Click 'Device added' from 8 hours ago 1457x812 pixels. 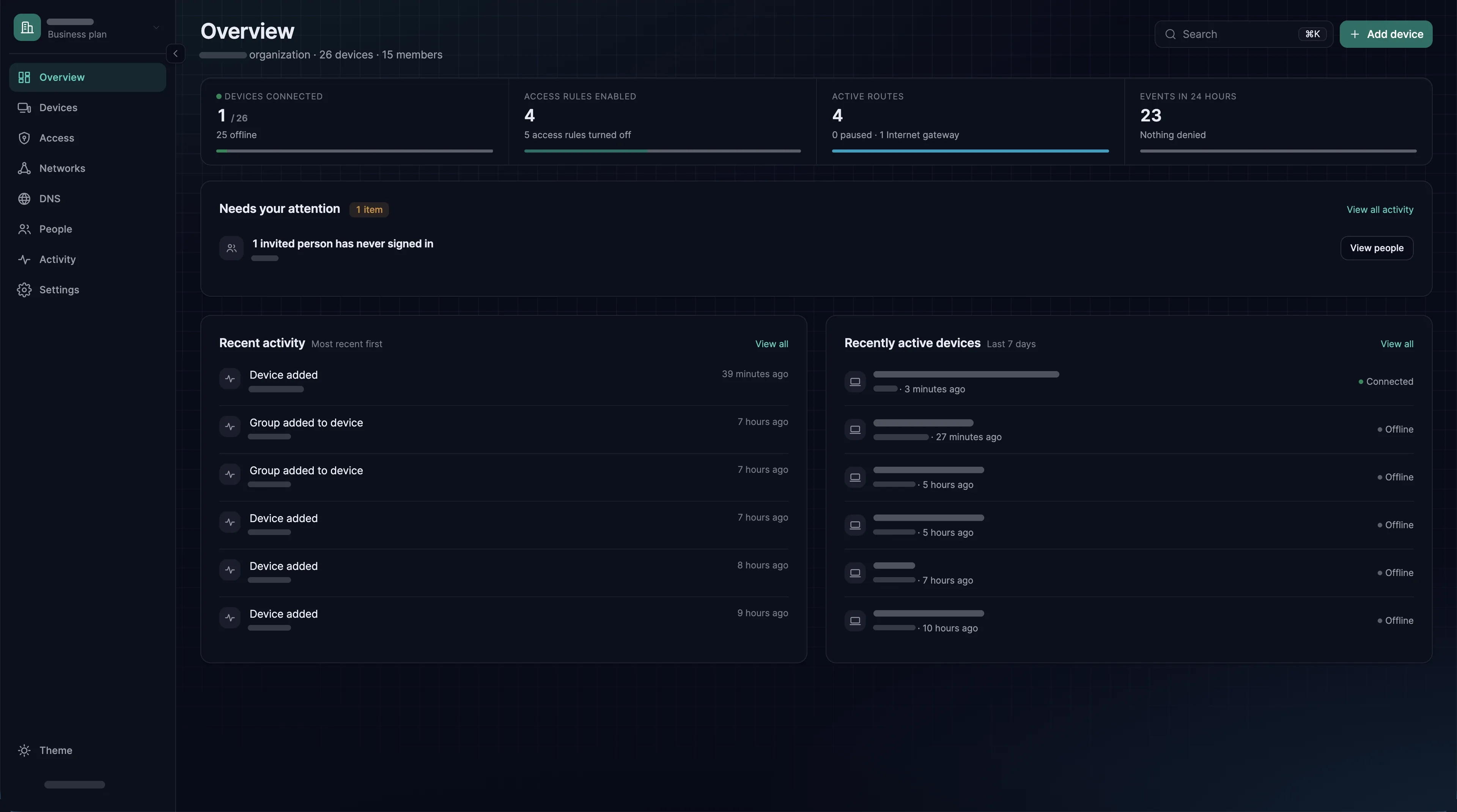click(283, 567)
